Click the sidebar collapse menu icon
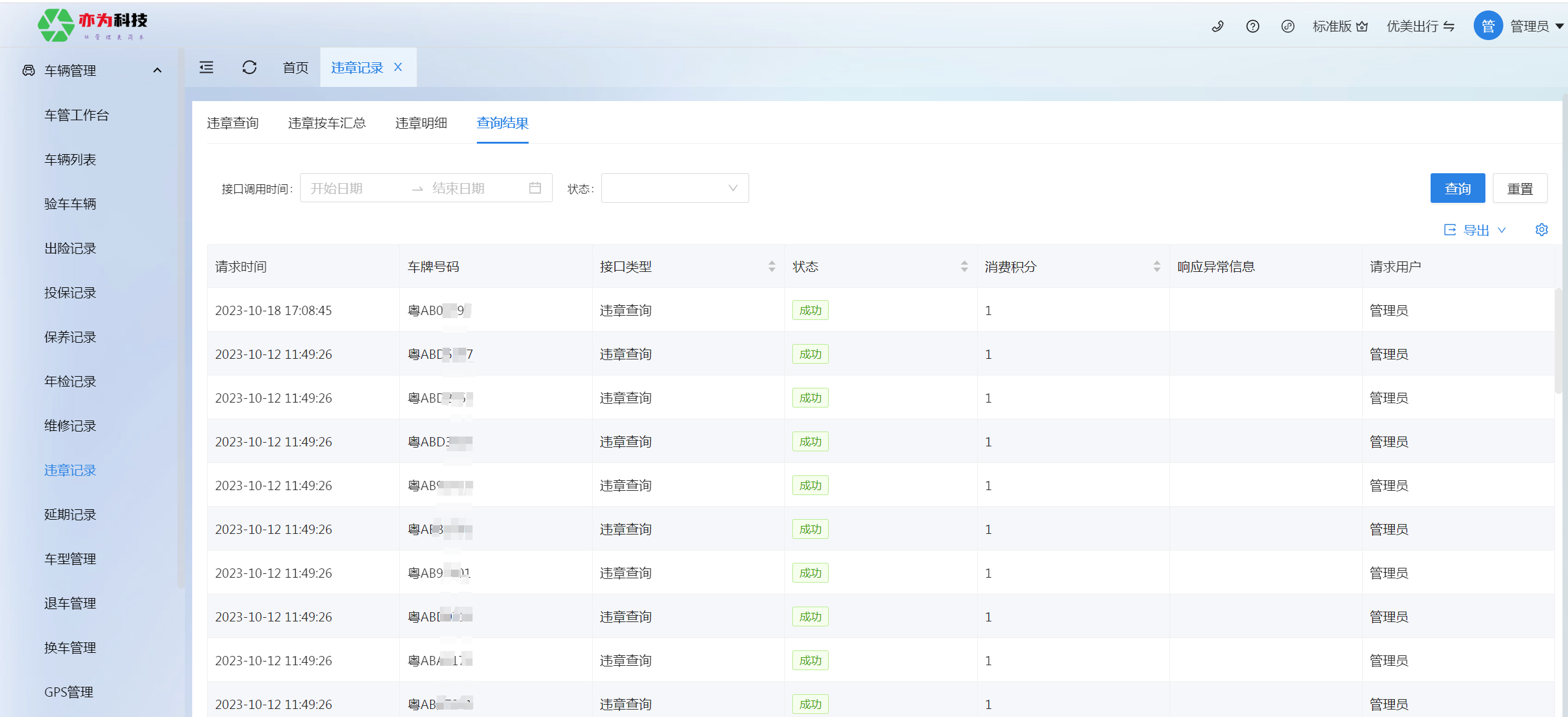This screenshot has height=717, width=1568. pos(206,67)
